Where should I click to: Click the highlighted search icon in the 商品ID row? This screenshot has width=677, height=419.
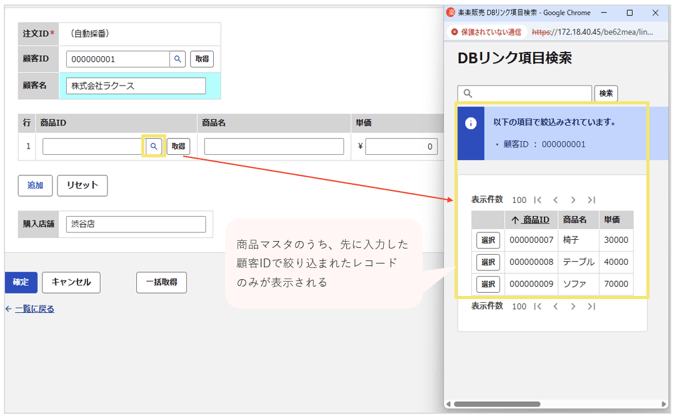pos(154,146)
